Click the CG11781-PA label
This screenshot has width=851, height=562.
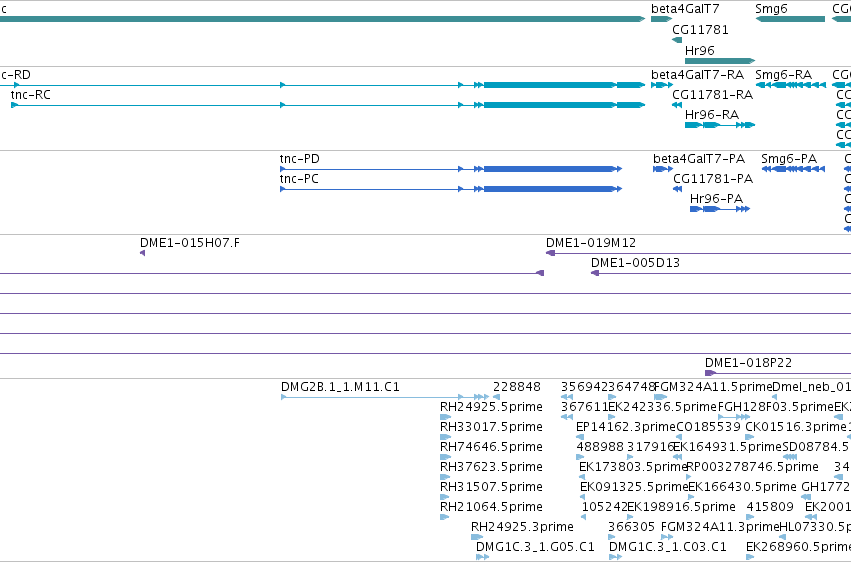click(713, 179)
